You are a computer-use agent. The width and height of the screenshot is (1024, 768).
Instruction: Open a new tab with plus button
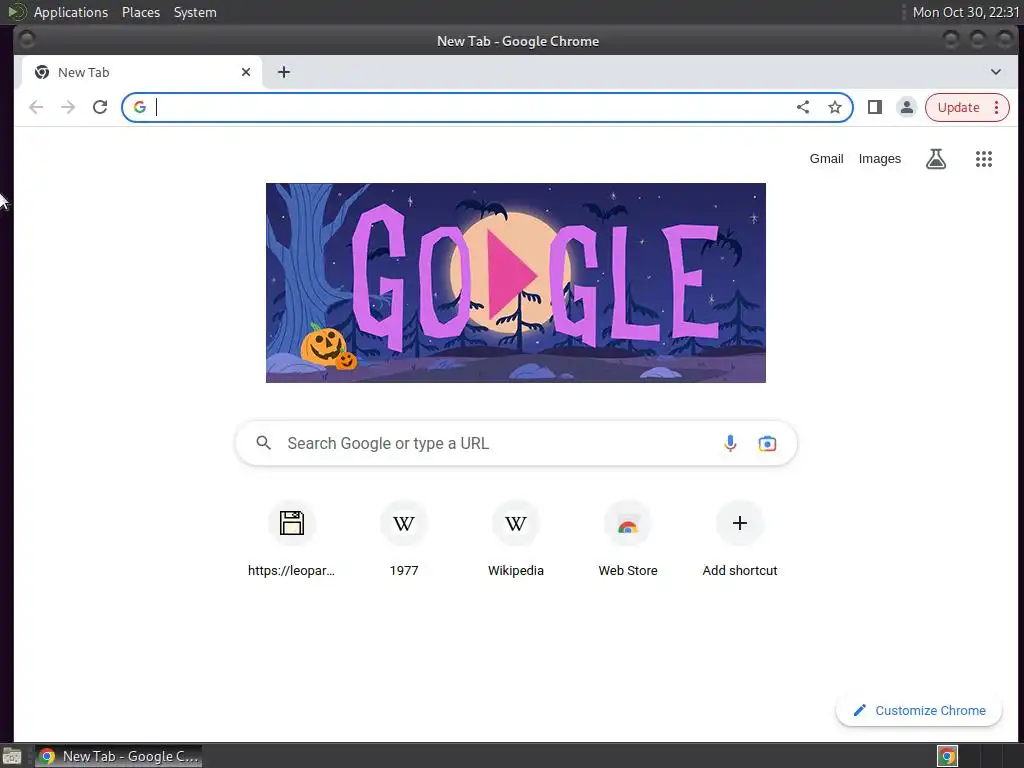click(283, 72)
